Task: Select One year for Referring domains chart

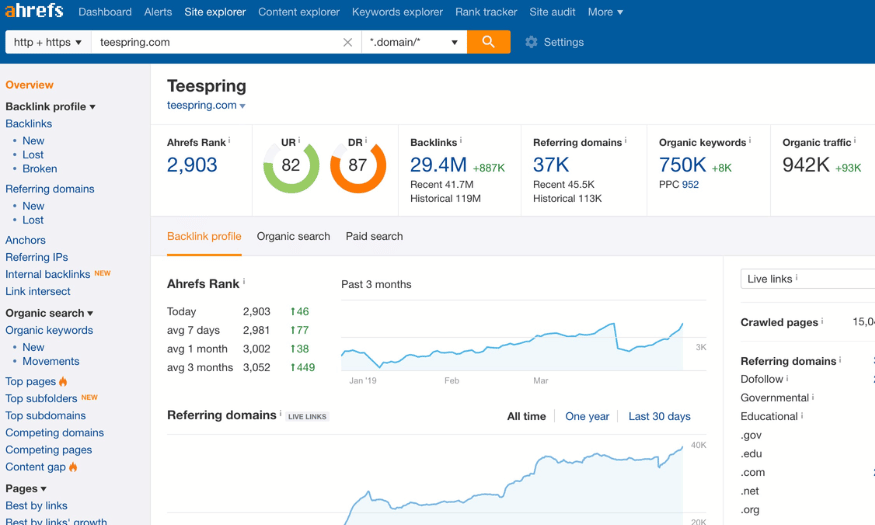Action: [x=587, y=416]
